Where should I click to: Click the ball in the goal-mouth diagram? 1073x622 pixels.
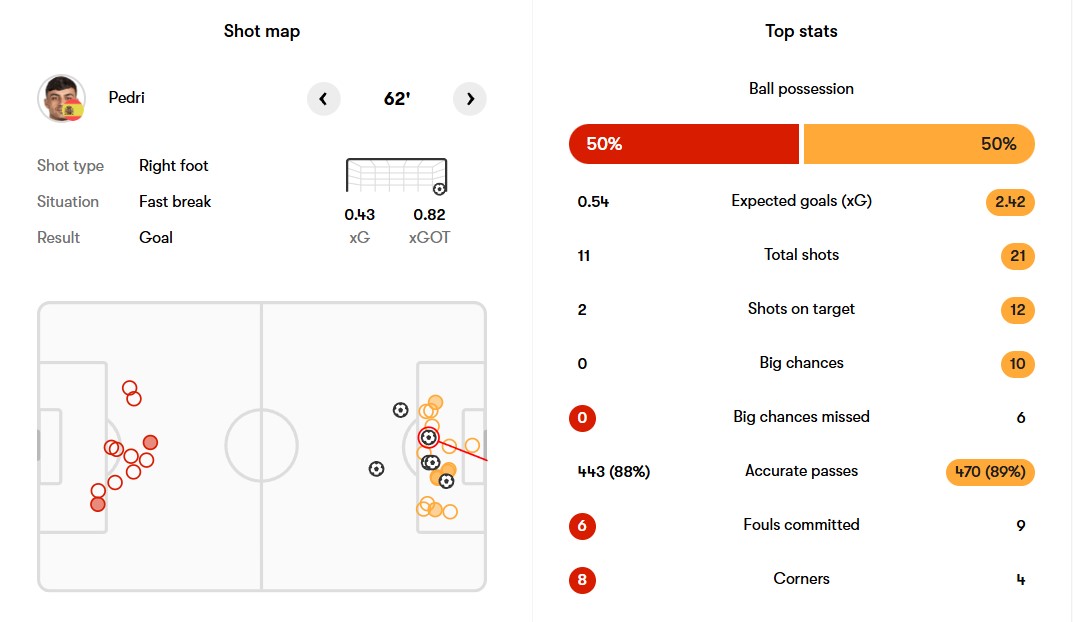(x=439, y=188)
